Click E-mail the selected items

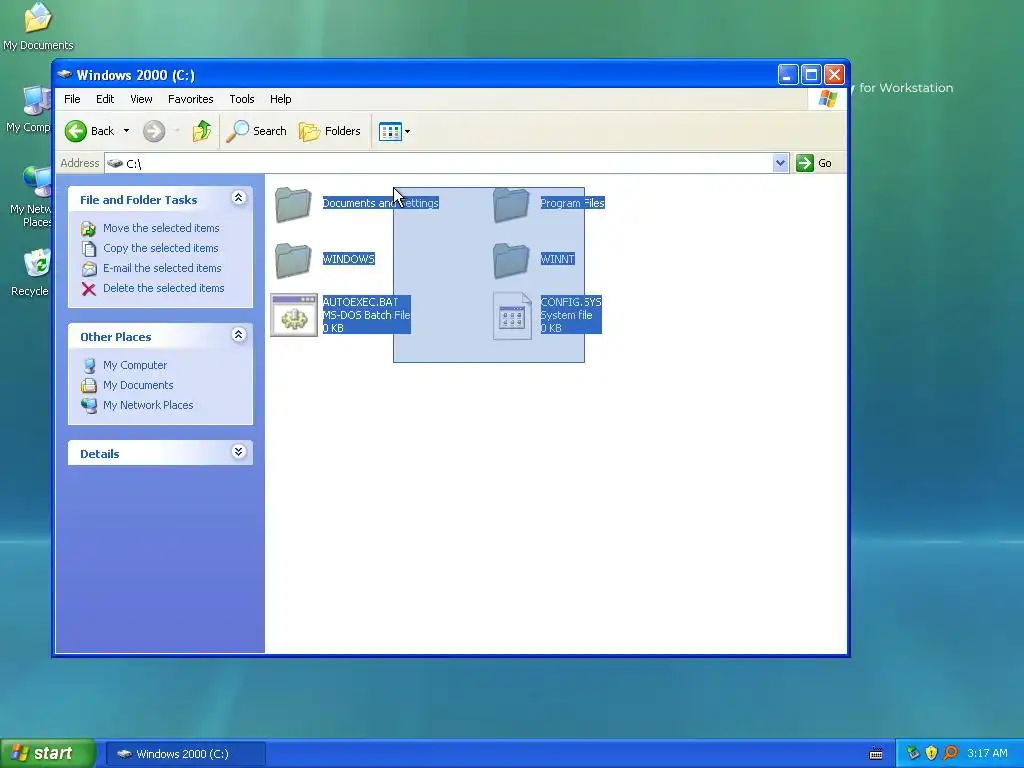[162, 268]
